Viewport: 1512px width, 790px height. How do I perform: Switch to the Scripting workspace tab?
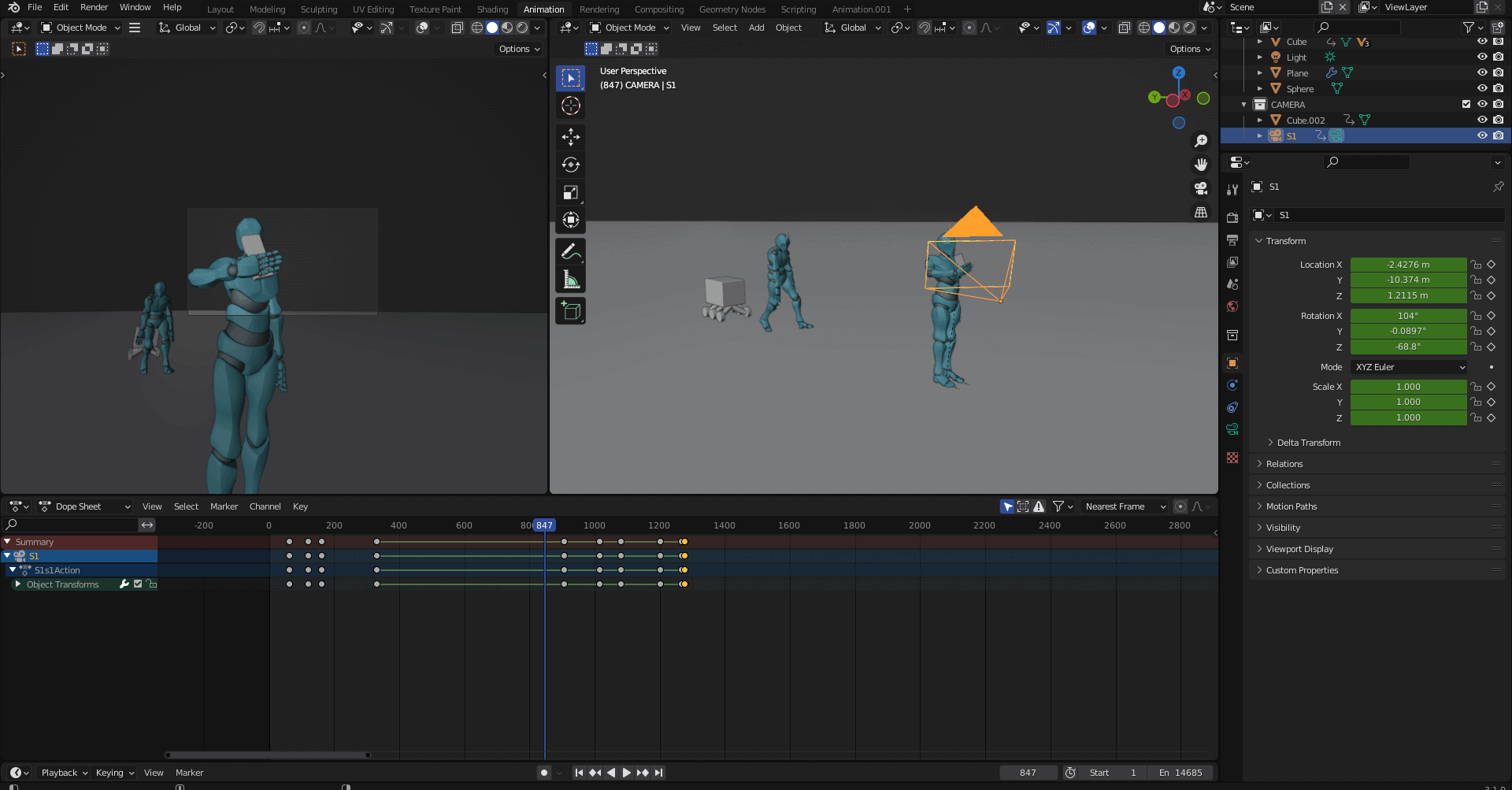(x=799, y=9)
